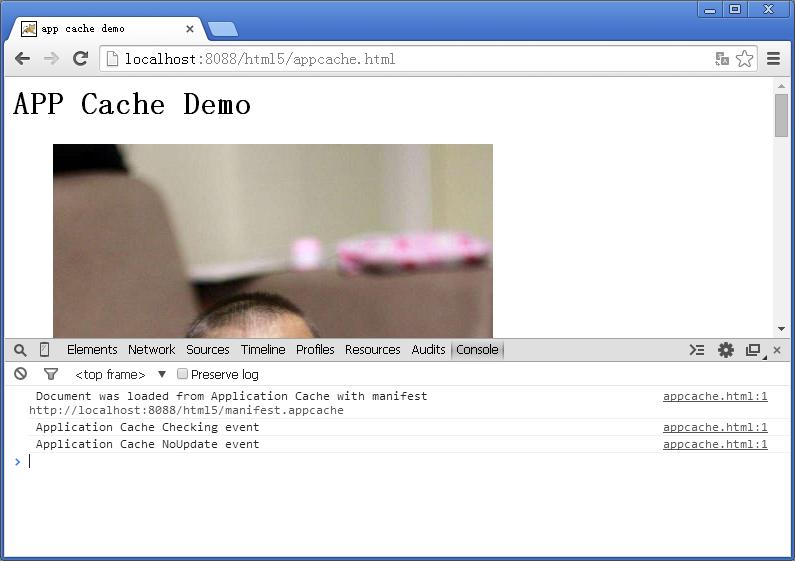Toggle the console drawer icon

click(x=697, y=350)
